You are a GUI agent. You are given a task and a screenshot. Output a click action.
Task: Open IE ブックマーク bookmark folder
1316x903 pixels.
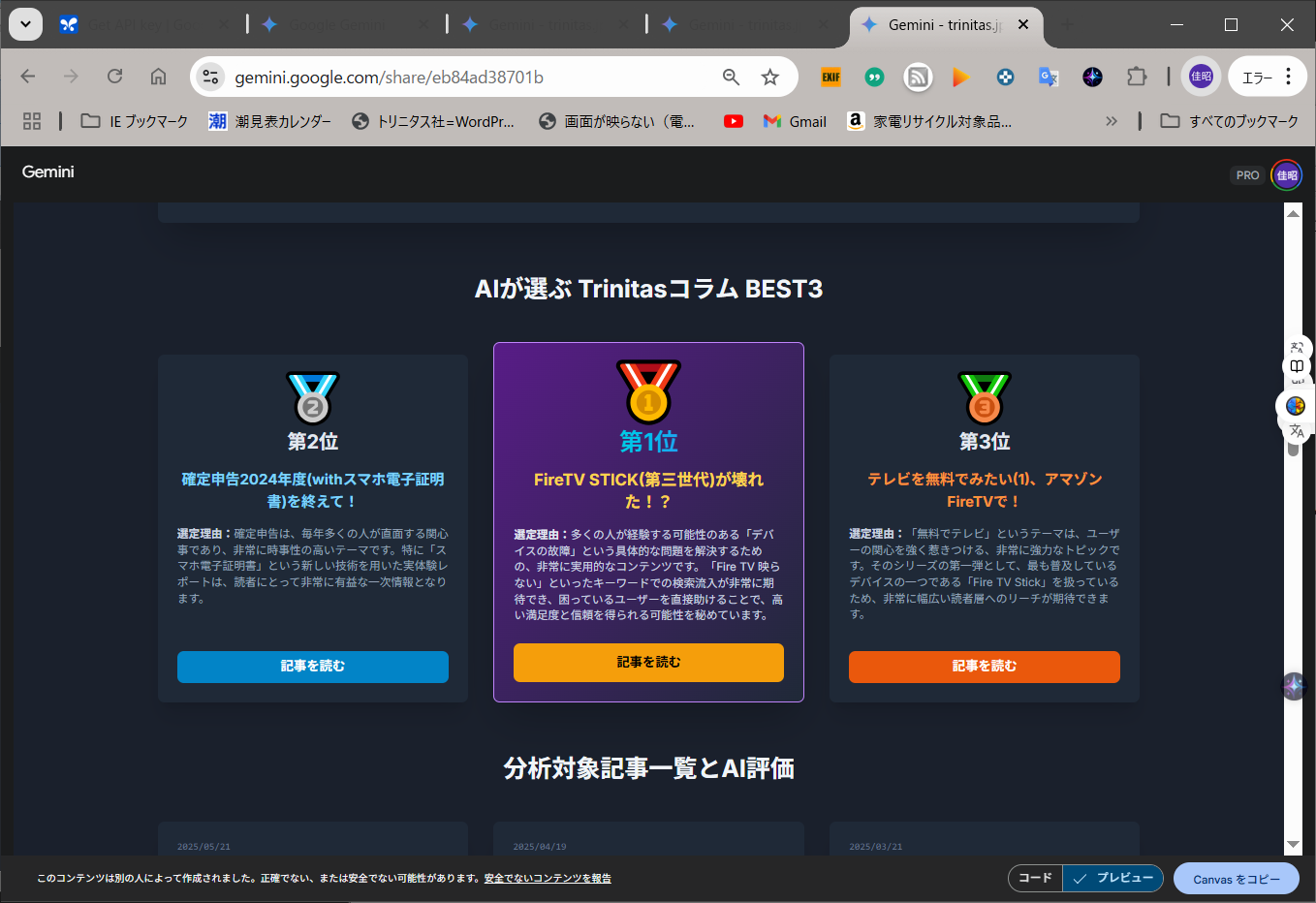(134, 121)
